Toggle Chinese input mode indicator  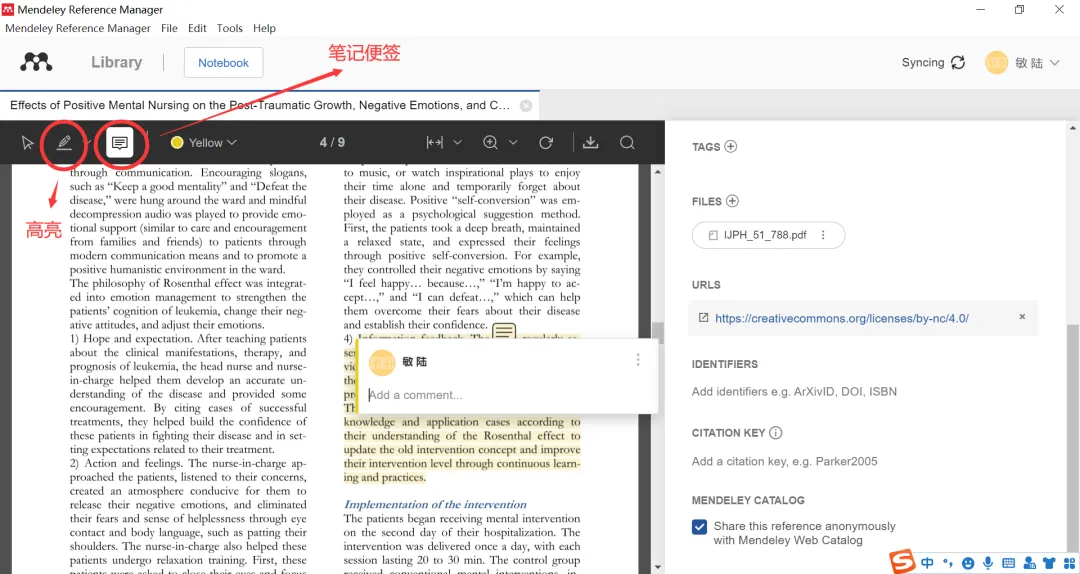tap(927, 563)
